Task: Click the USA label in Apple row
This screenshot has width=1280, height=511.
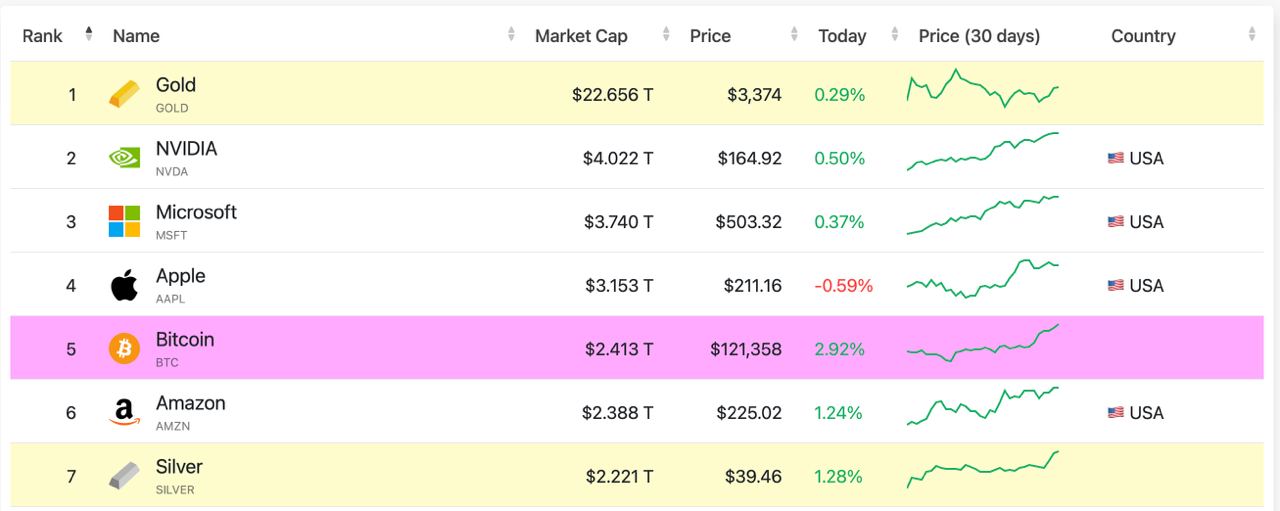Action: click(x=1146, y=285)
